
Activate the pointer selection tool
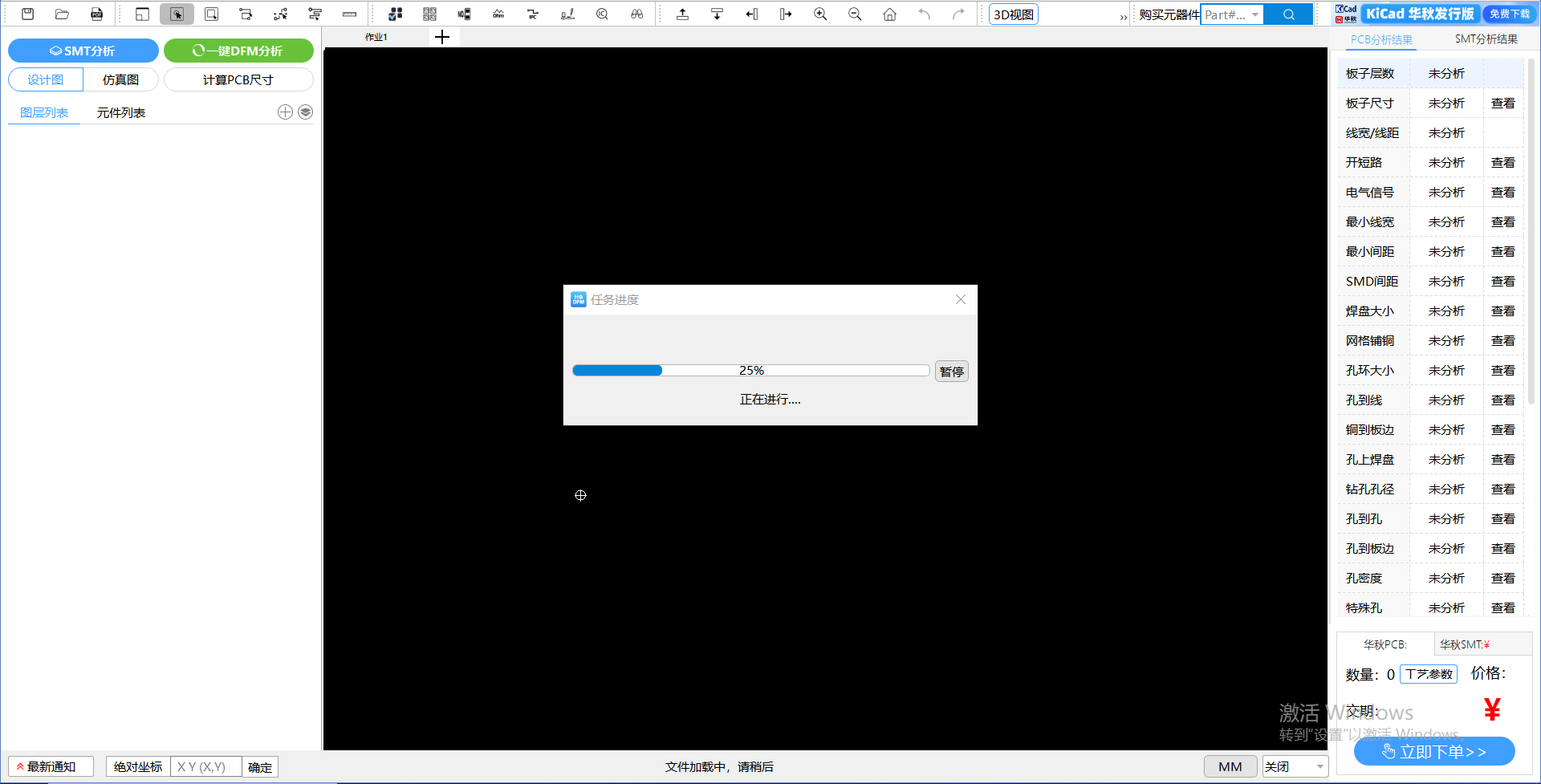[x=177, y=14]
